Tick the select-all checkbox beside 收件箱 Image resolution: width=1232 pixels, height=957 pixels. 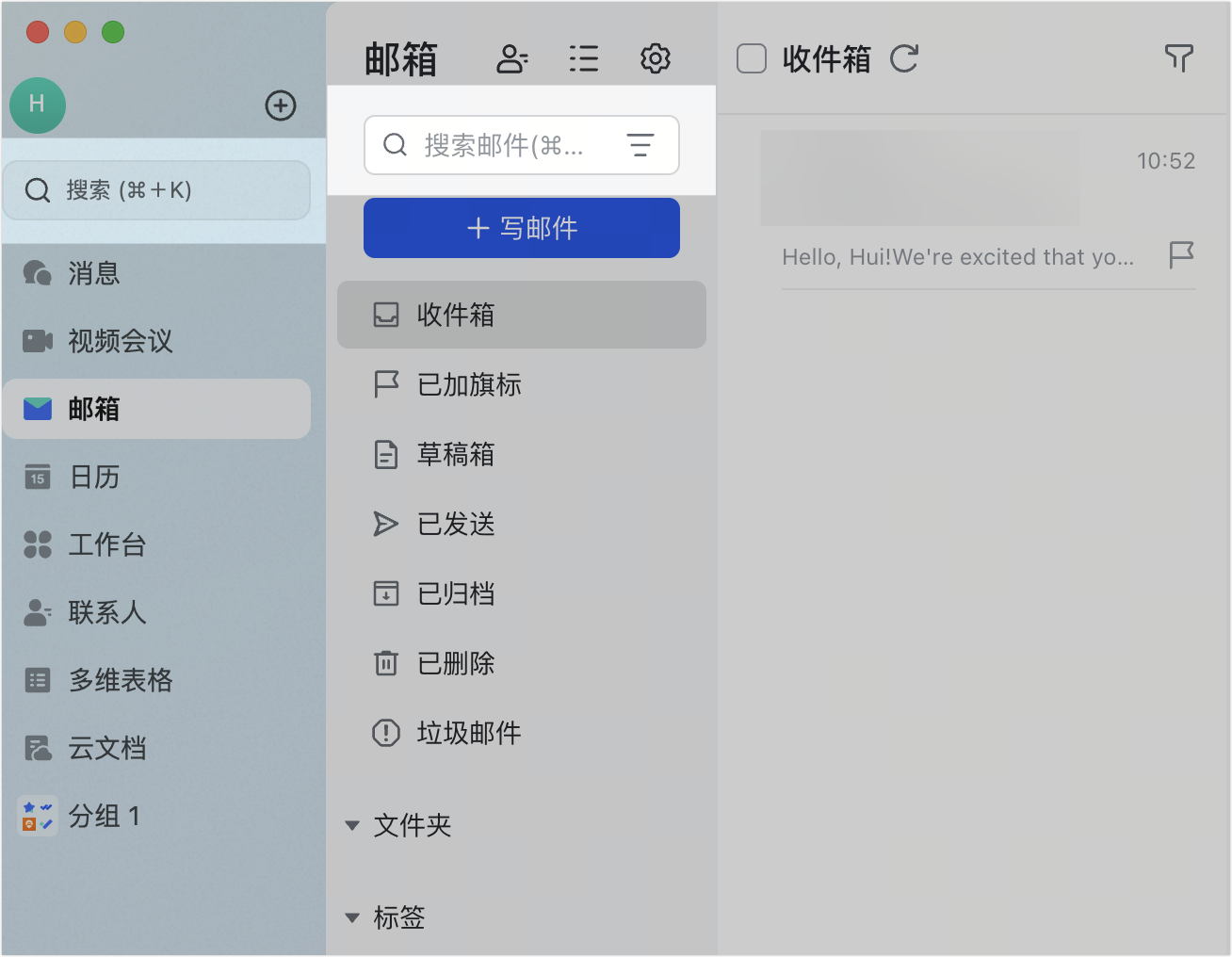752,58
